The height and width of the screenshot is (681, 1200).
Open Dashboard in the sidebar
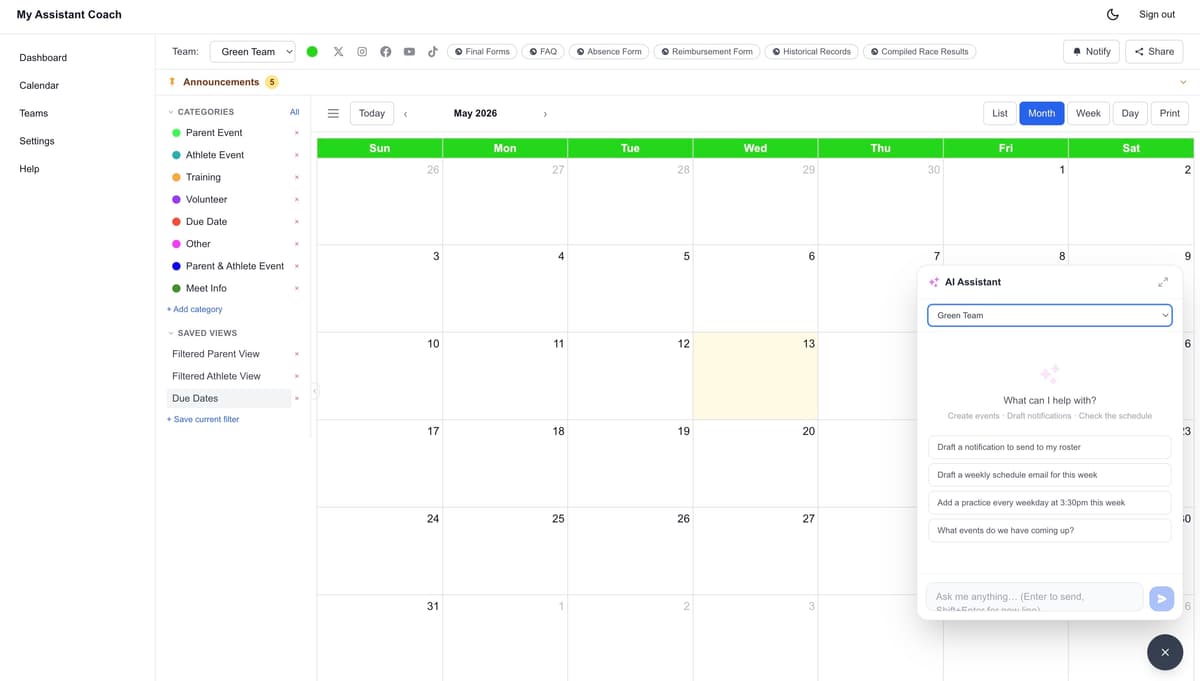pyautogui.click(x=43, y=58)
